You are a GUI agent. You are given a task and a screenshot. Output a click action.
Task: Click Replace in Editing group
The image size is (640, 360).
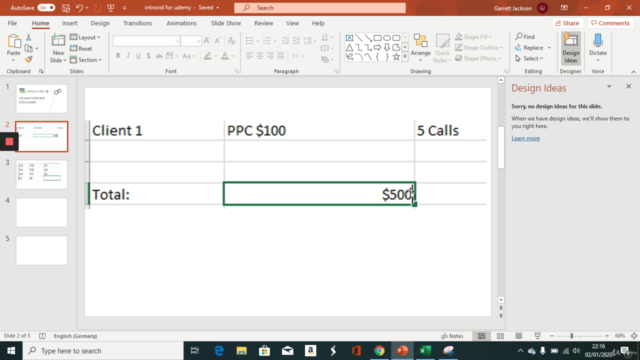tap(529, 48)
